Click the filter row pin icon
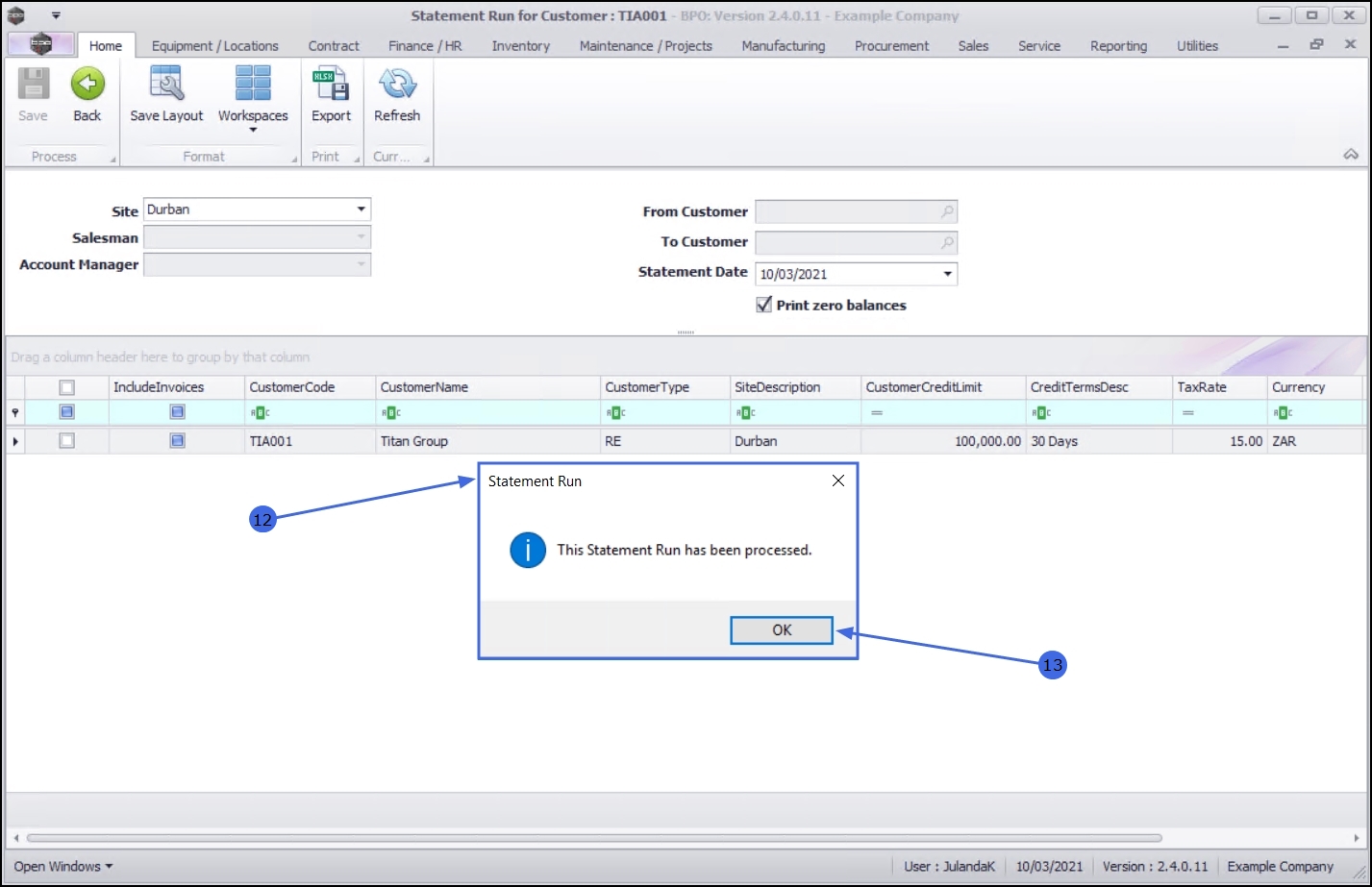The image size is (1372, 887). (15, 412)
